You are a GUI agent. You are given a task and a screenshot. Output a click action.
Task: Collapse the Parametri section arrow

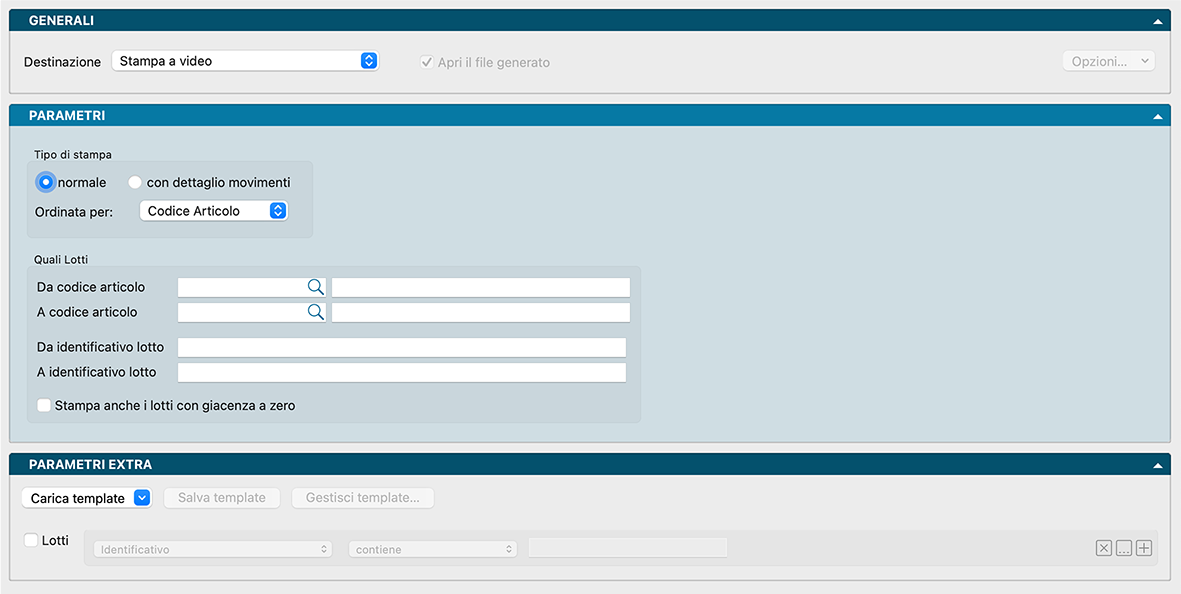[x=1157, y=116]
